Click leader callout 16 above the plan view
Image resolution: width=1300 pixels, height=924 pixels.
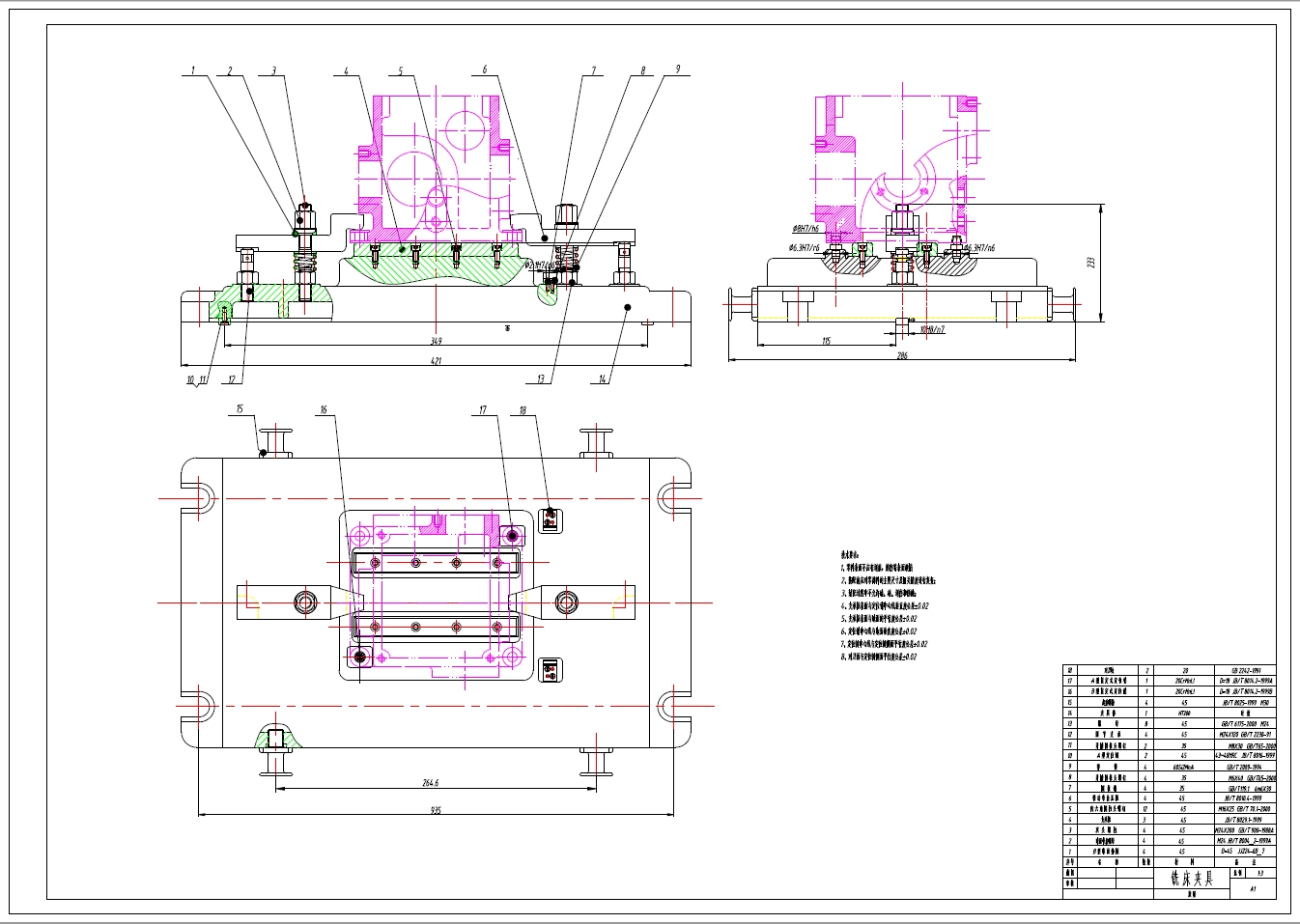pos(324,409)
